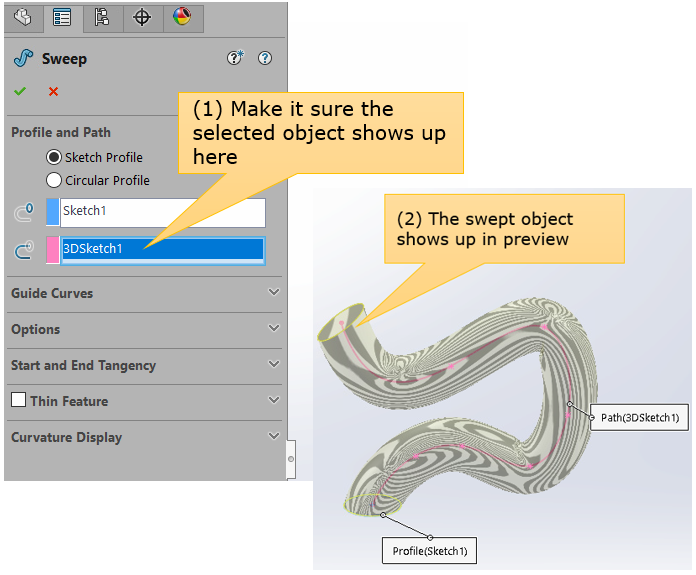Expand the Options section
Image resolution: width=696 pixels, height=575 pixels.
(274, 328)
